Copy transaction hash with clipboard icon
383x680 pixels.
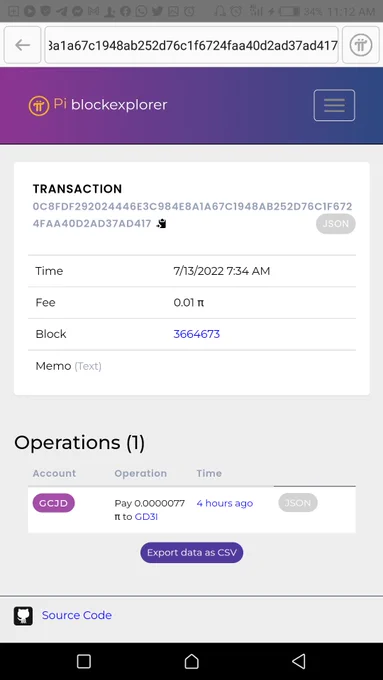click(162, 224)
